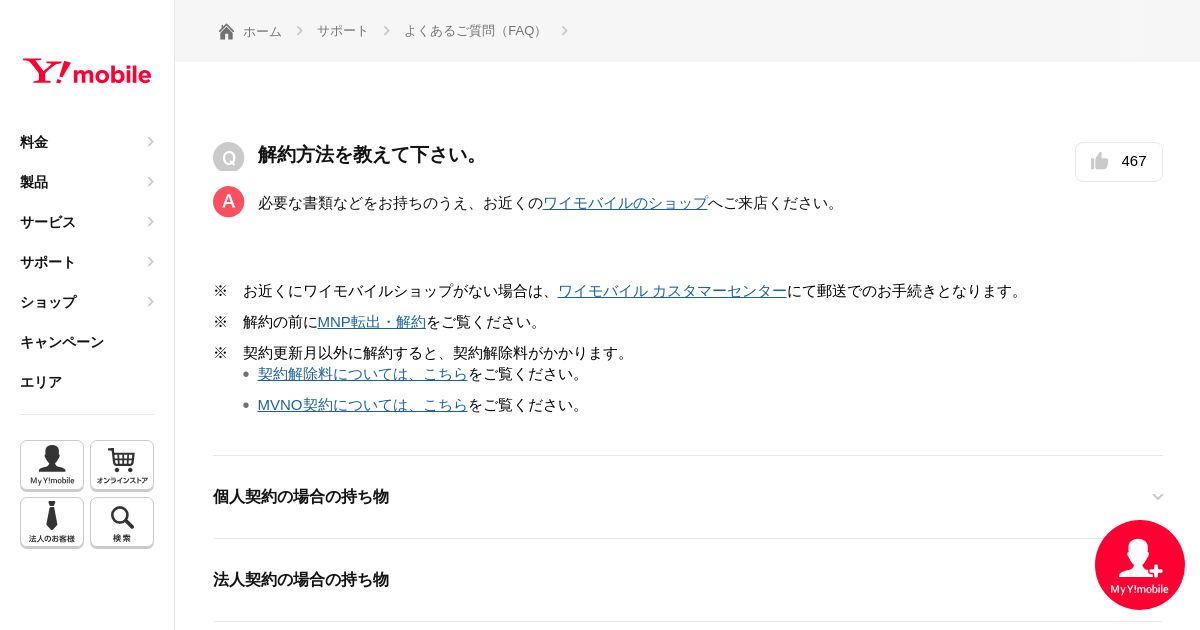Open the オンラインストア cart icon
This screenshot has width=1200, height=630.
tap(122, 465)
